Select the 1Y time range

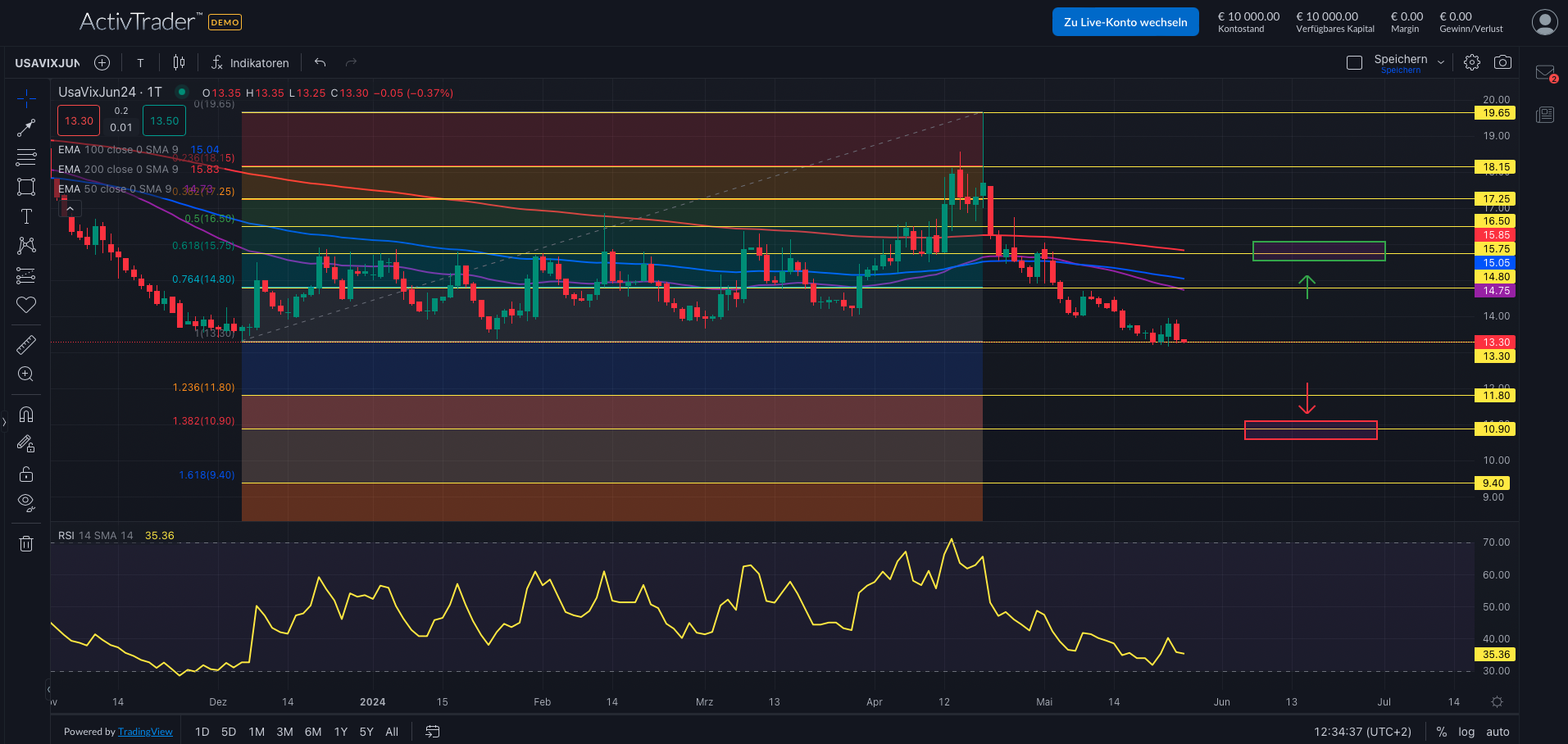pyautogui.click(x=341, y=732)
